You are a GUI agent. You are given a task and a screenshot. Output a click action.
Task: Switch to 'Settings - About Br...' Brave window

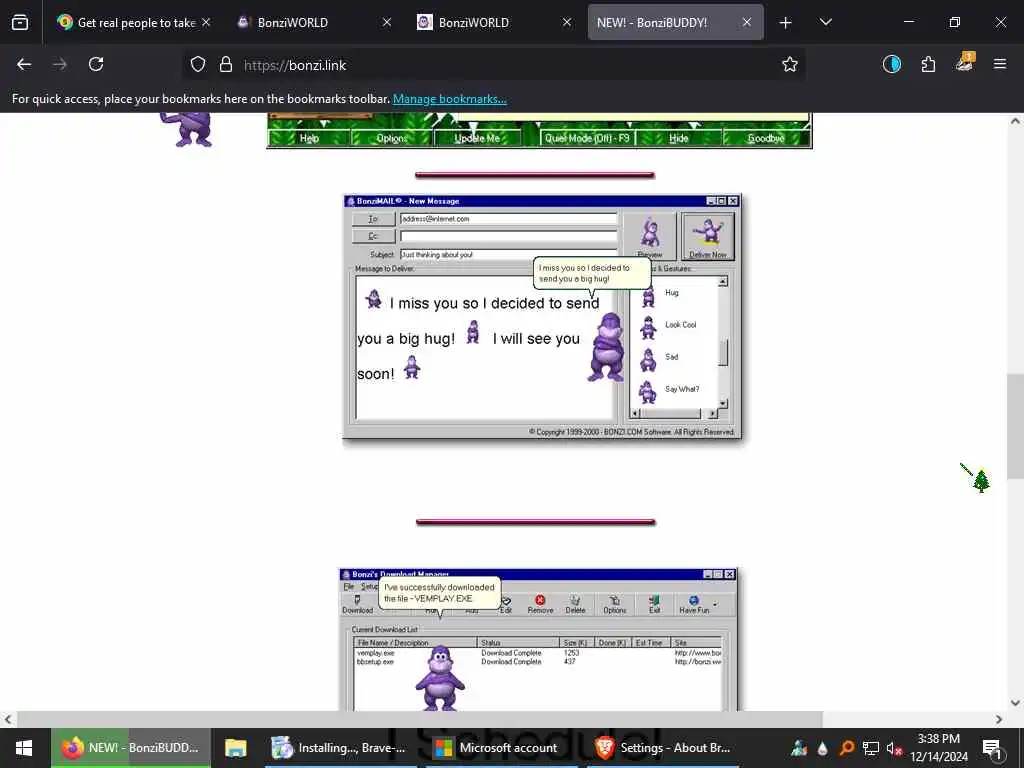point(663,748)
